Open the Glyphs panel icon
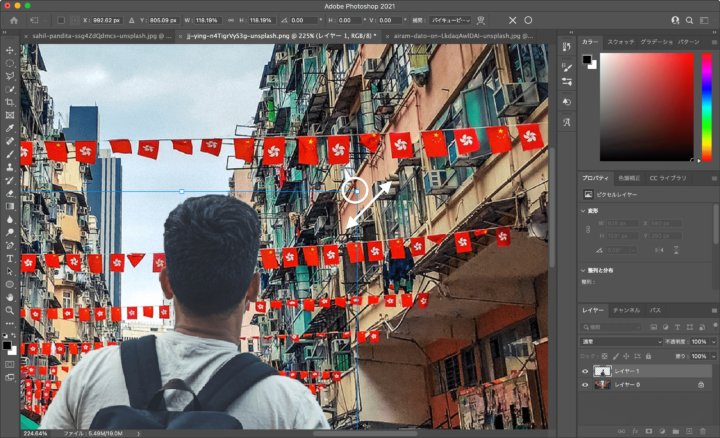Viewport: 720px width, 438px height. (x=567, y=122)
